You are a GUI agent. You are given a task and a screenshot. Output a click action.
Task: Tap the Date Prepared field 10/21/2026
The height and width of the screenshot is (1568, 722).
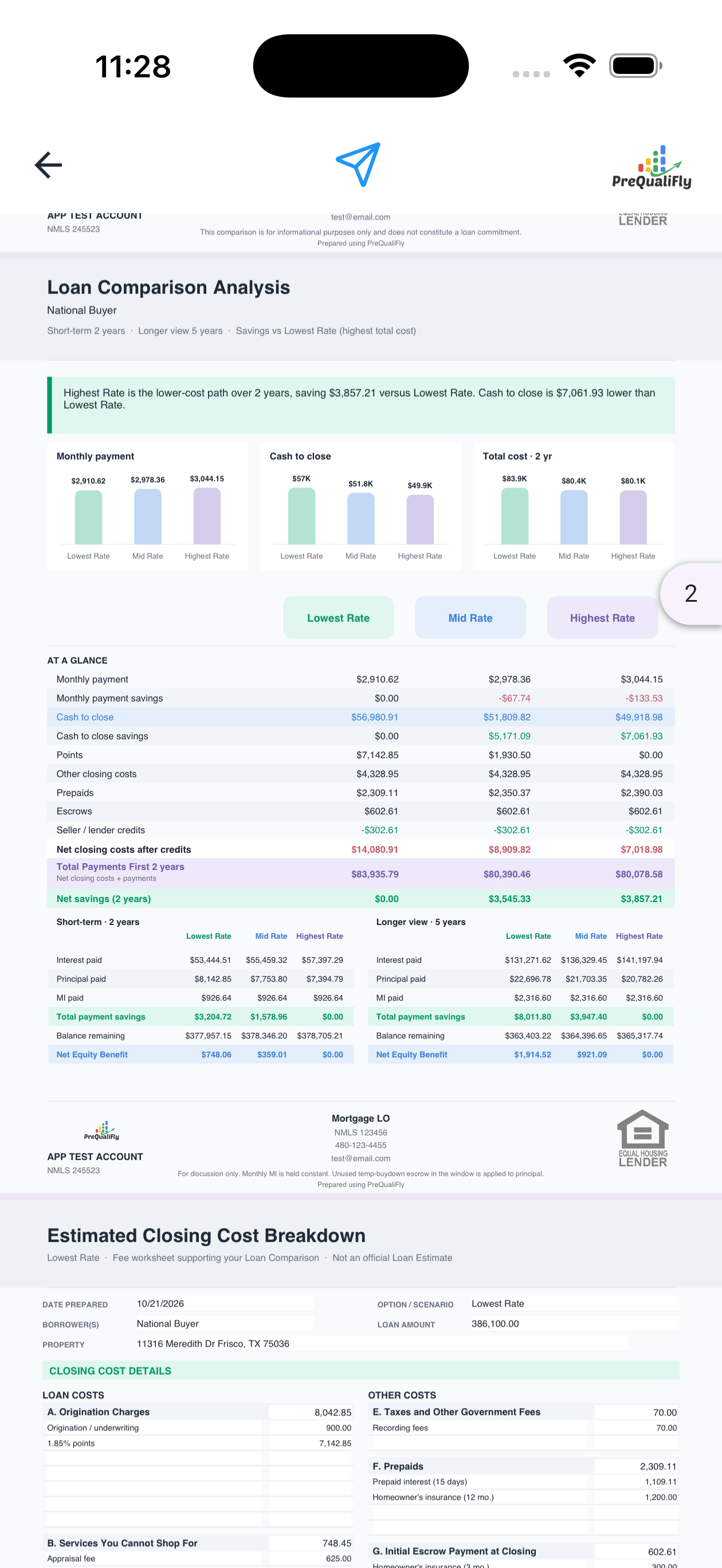(225, 1303)
